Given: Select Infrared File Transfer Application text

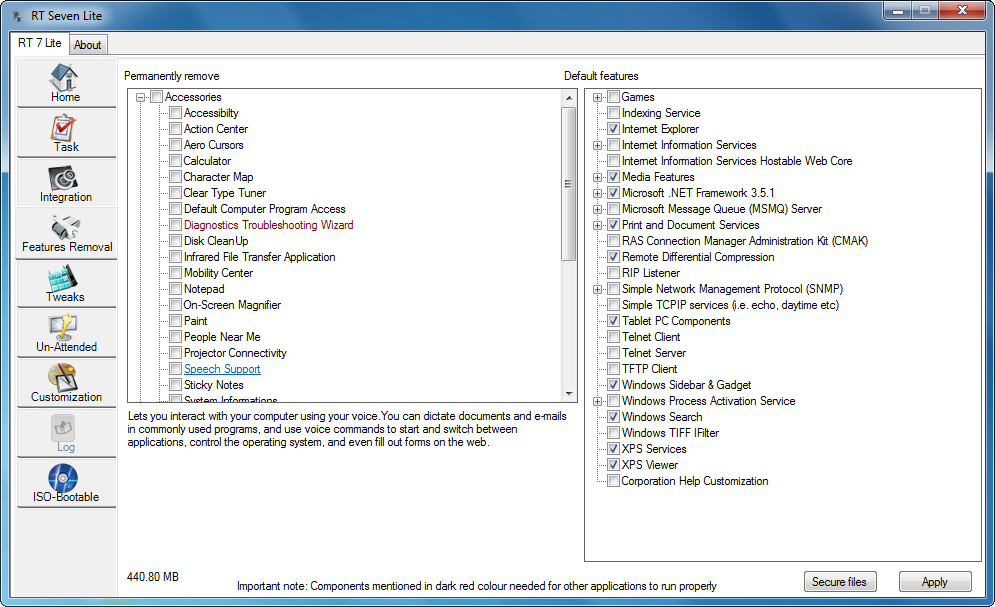Looking at the screenshot, I should point(260,257).
